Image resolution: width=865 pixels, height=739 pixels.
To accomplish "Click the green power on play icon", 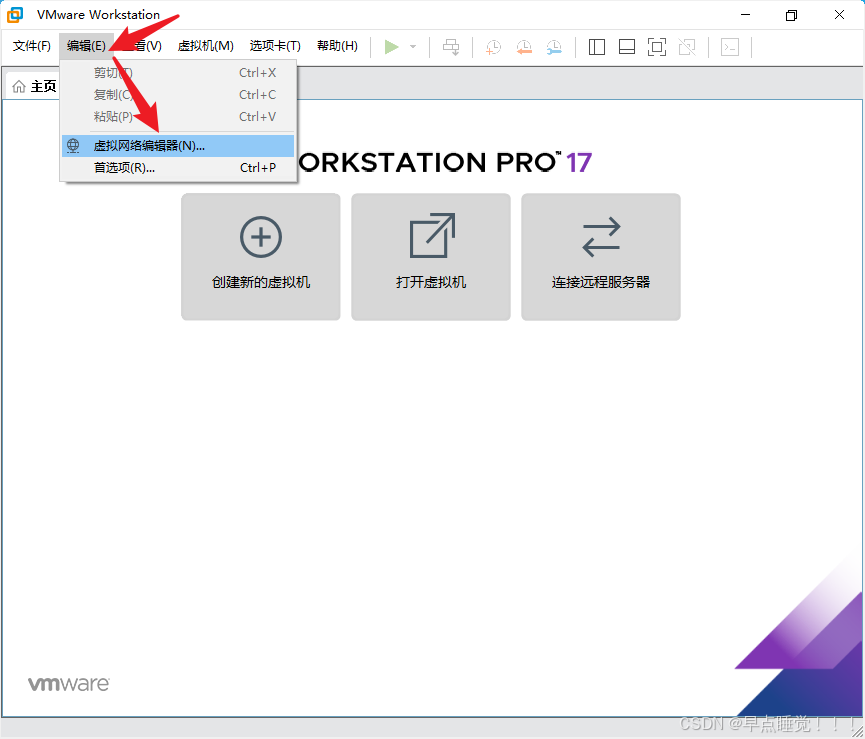I will pos(391,47).
